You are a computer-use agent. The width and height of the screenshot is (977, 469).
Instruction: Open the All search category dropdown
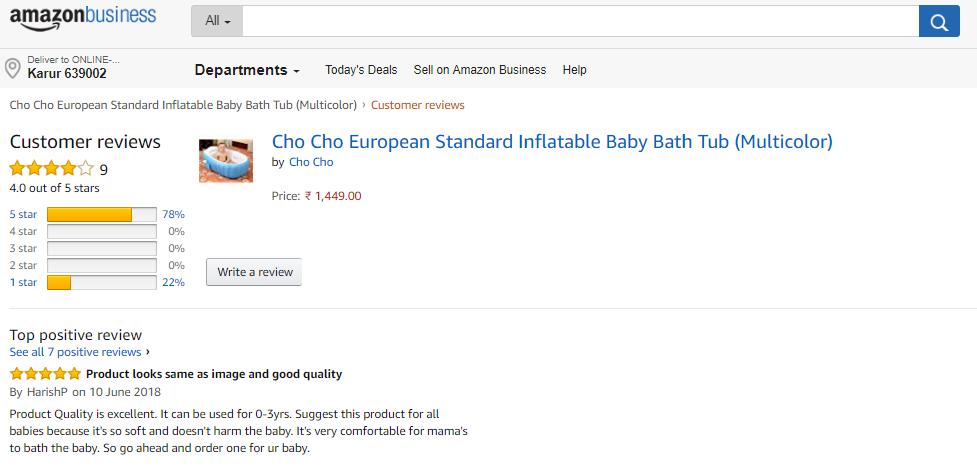pyautogui.click(x=217, y=21)
